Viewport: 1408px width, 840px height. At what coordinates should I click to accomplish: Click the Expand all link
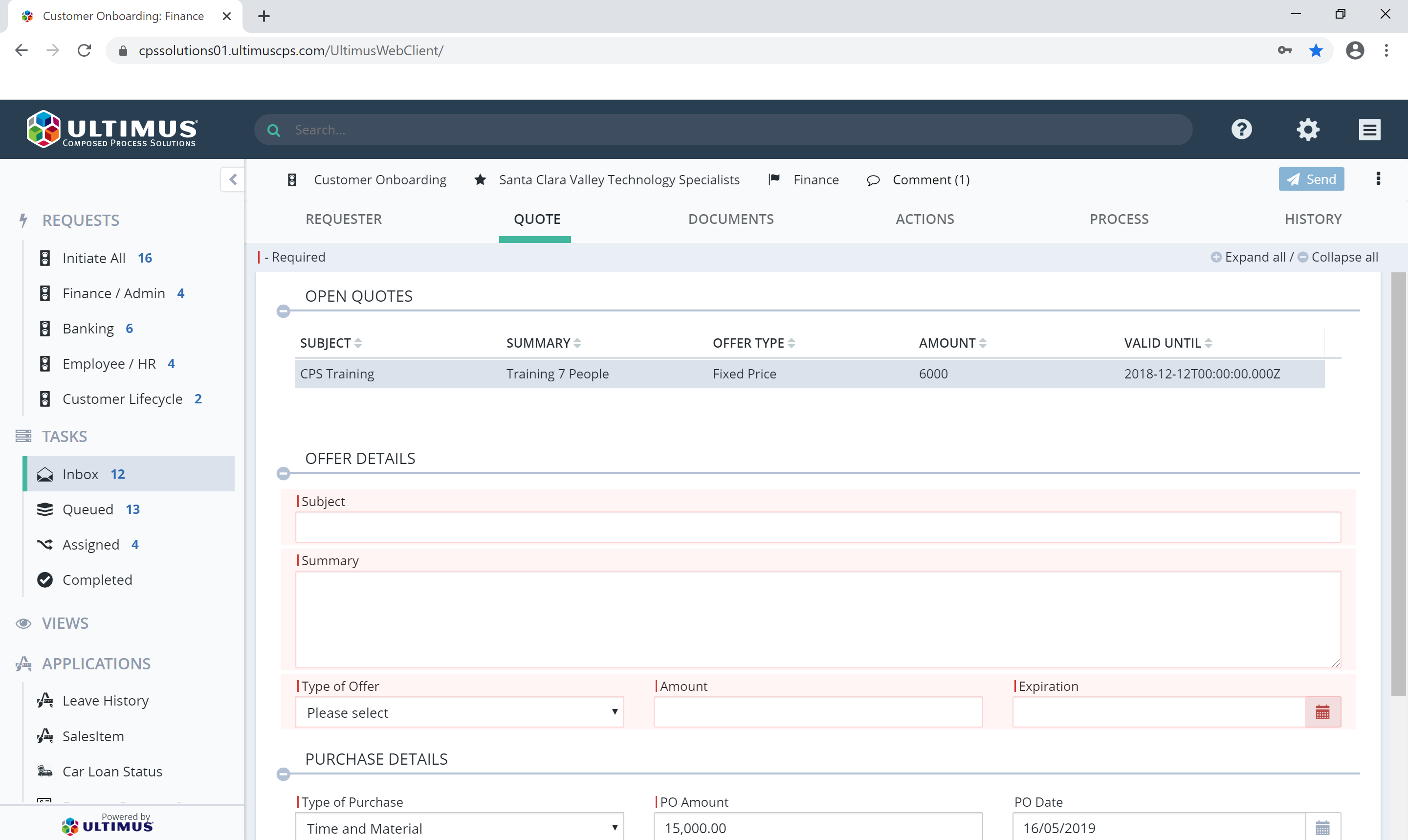pyautogui.click(x=1256, y=256)
